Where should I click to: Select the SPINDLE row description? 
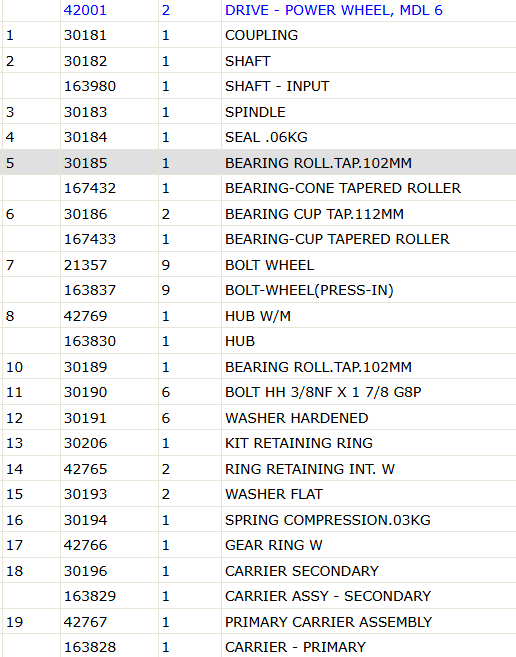pos(255,112)
